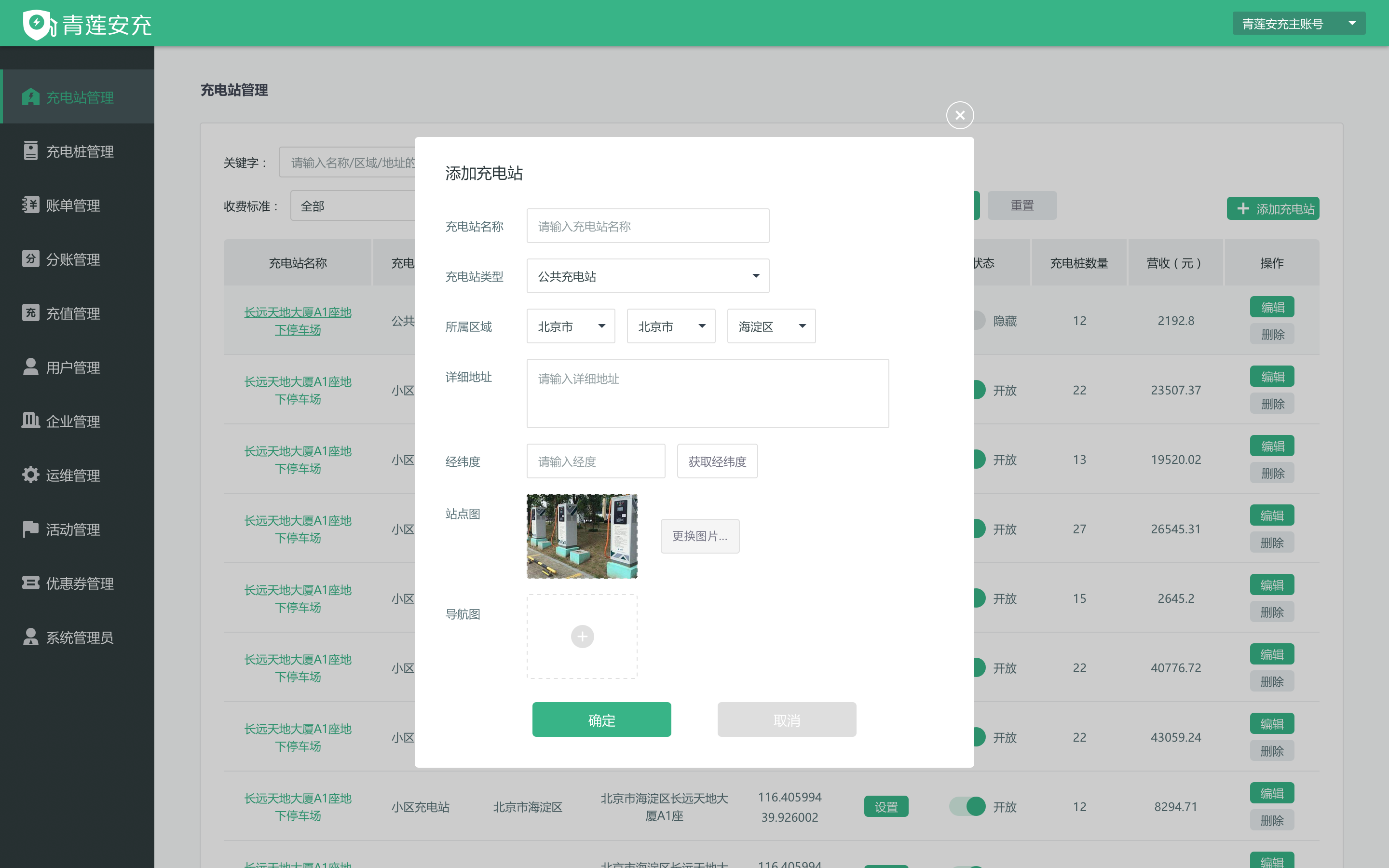Click the 运维管理 gear icon
The image size is (1389, 868).
point(30,475)
